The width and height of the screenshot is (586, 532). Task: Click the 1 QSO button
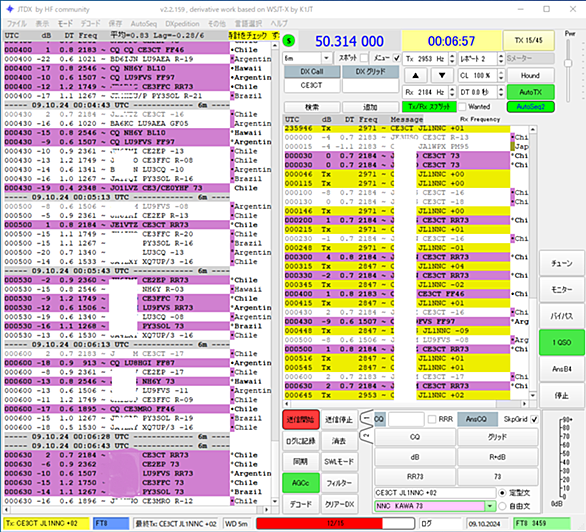click(562, 342)
